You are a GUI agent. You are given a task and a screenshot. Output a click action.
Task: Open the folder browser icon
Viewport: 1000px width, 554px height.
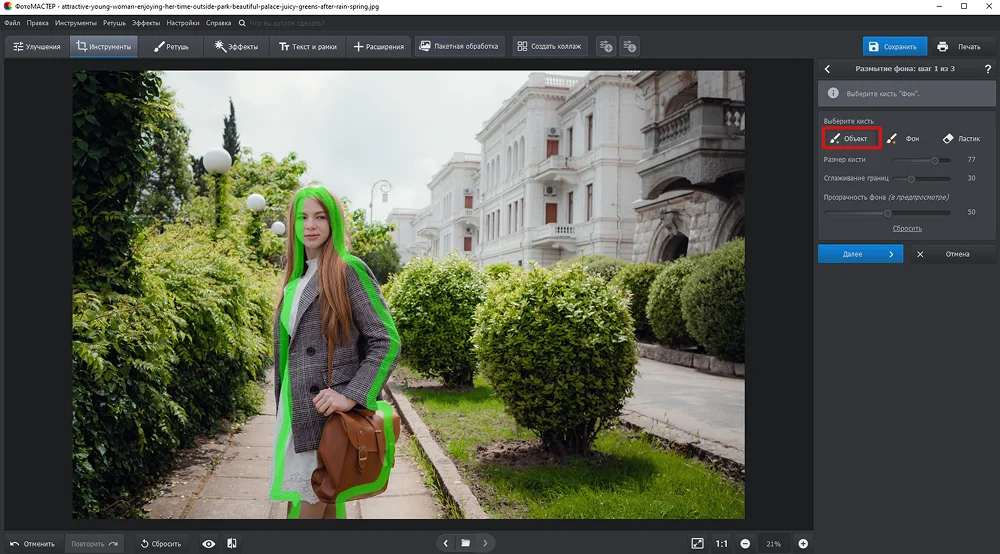tap(466, 543)
